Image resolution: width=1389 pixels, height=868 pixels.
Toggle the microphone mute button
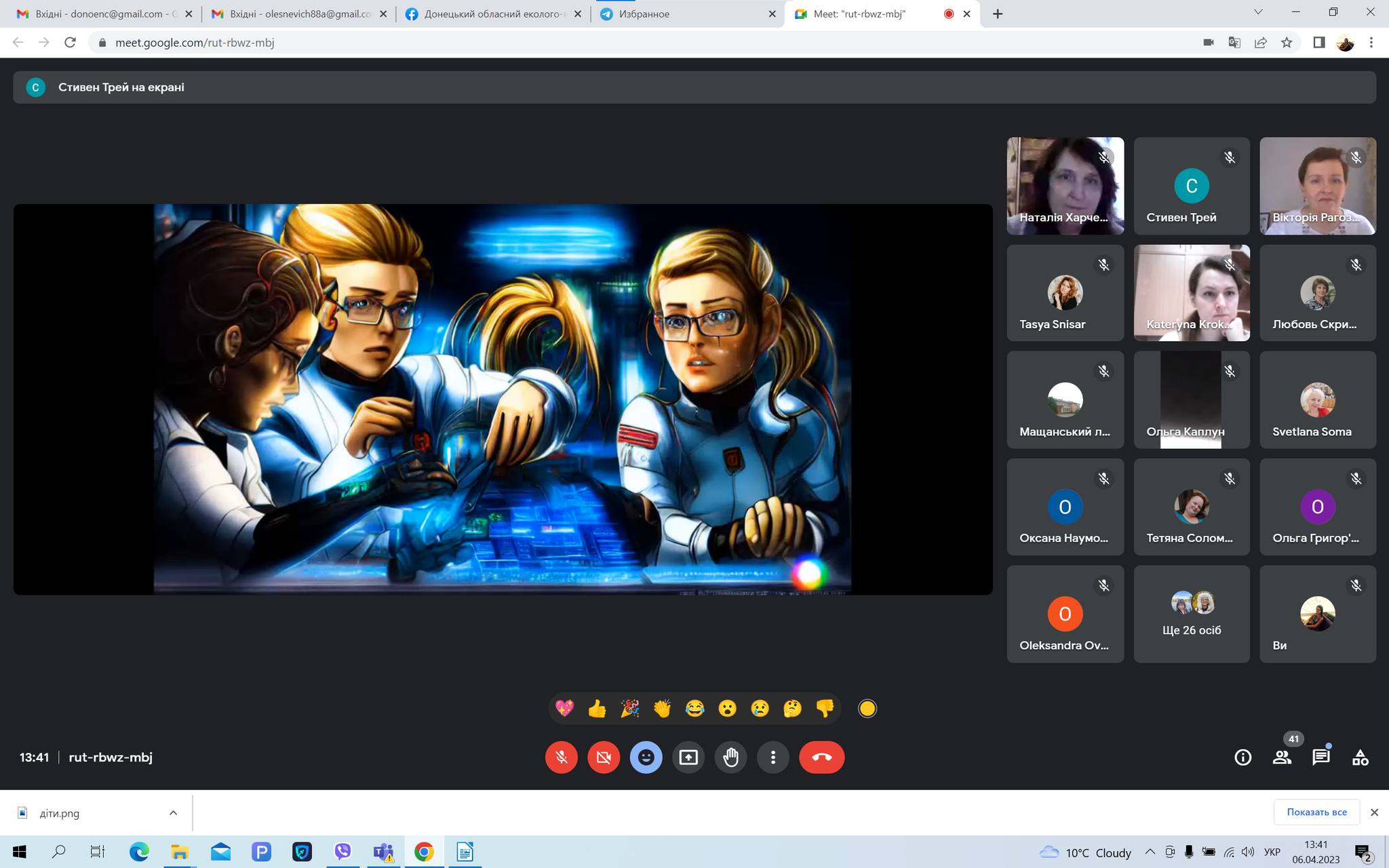(x=561, y=757)
